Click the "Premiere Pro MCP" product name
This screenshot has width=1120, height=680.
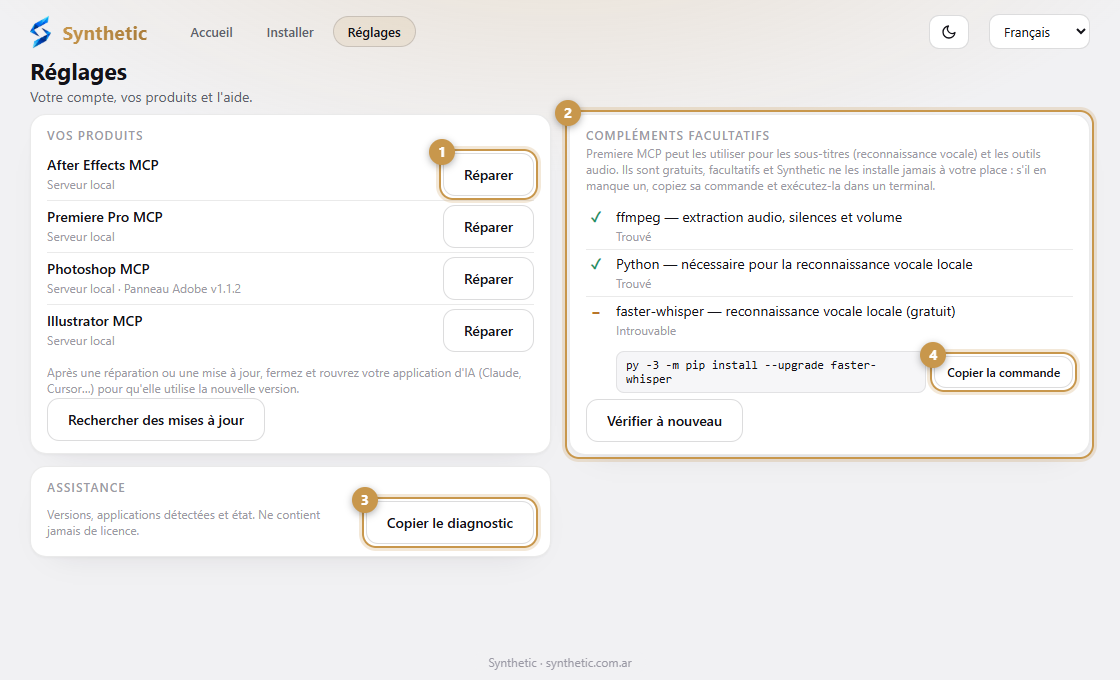tap(105, 217)
